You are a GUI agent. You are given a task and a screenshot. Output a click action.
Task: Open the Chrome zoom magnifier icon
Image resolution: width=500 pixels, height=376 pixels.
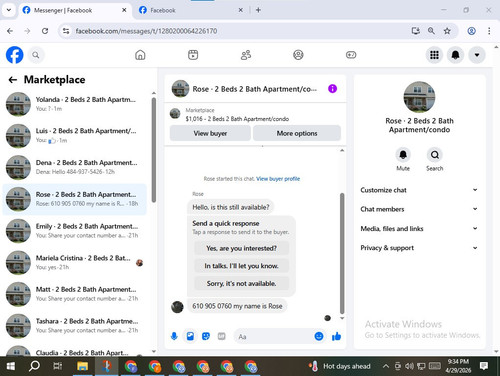pyautogui.click(x=431, y=31)
